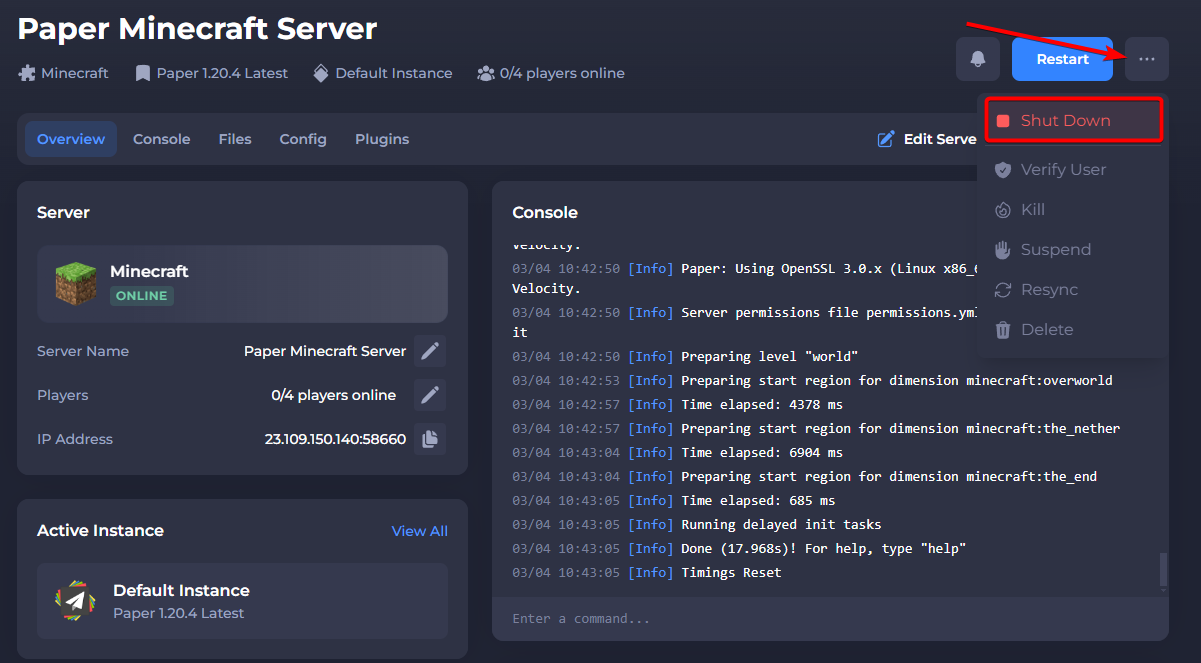Click the log line Preparing level "world"
The height and width of the screenshot is (663, 1201).
(685, 357)
